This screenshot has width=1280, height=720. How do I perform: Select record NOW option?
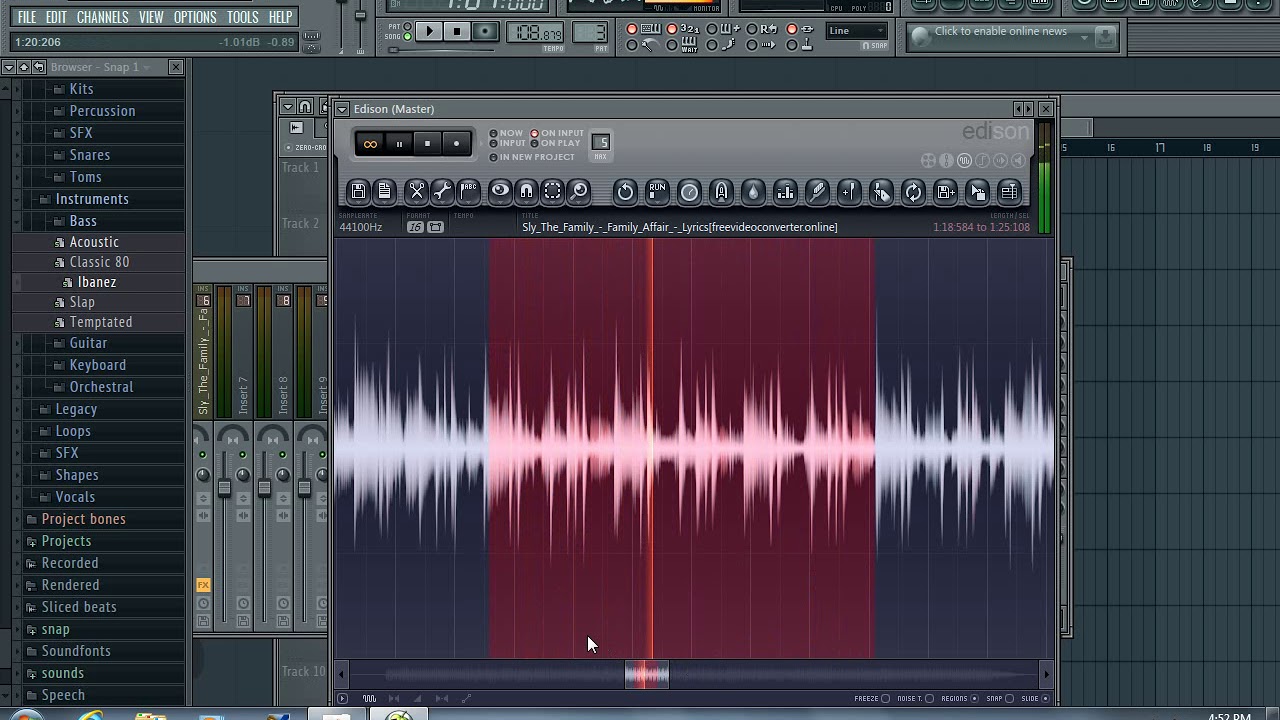click(506, 133)
